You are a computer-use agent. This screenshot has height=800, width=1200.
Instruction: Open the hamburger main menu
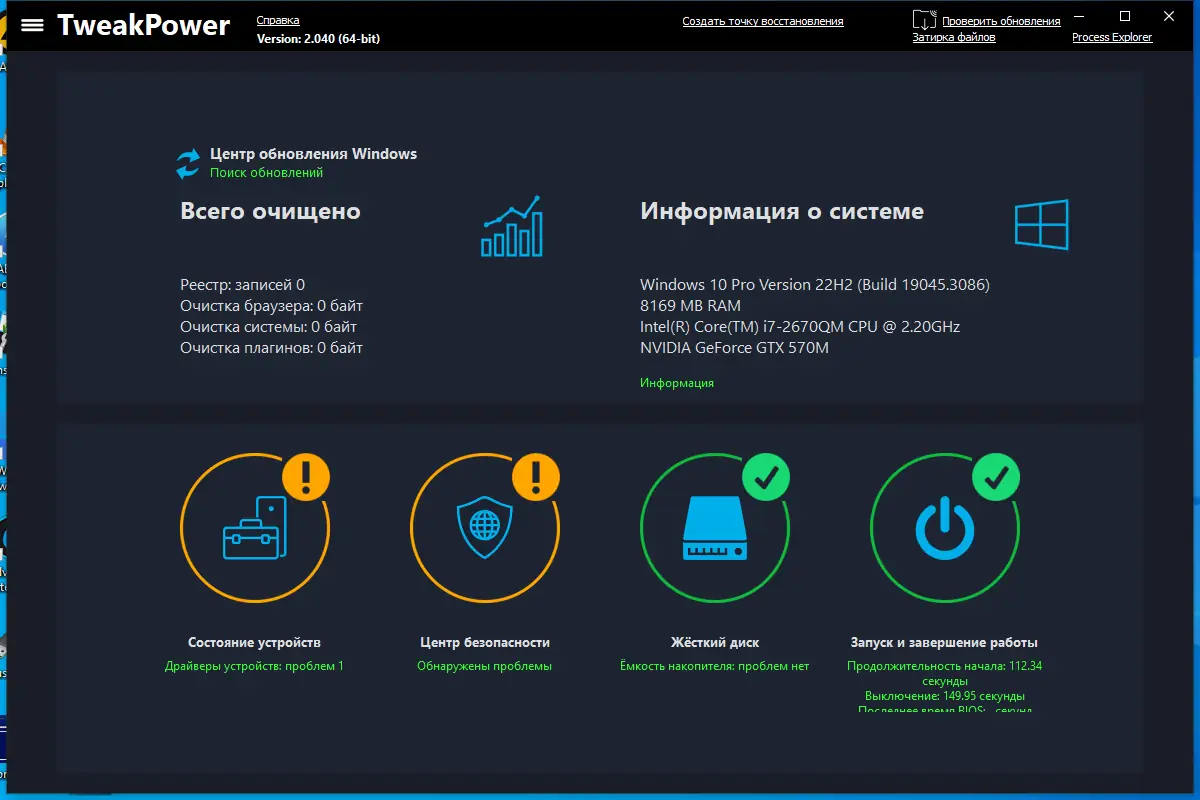tap(32, 25)
